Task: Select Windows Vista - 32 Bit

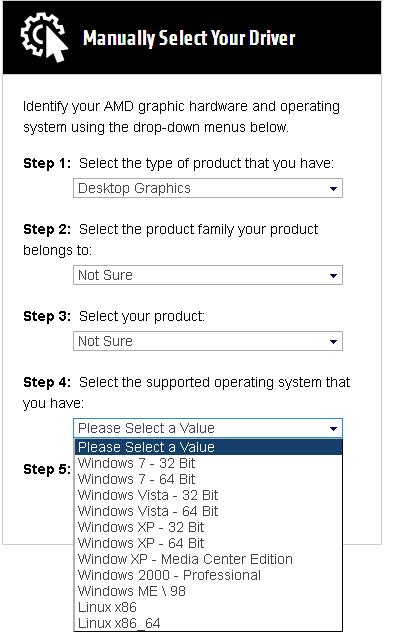Action: point(208,495)
